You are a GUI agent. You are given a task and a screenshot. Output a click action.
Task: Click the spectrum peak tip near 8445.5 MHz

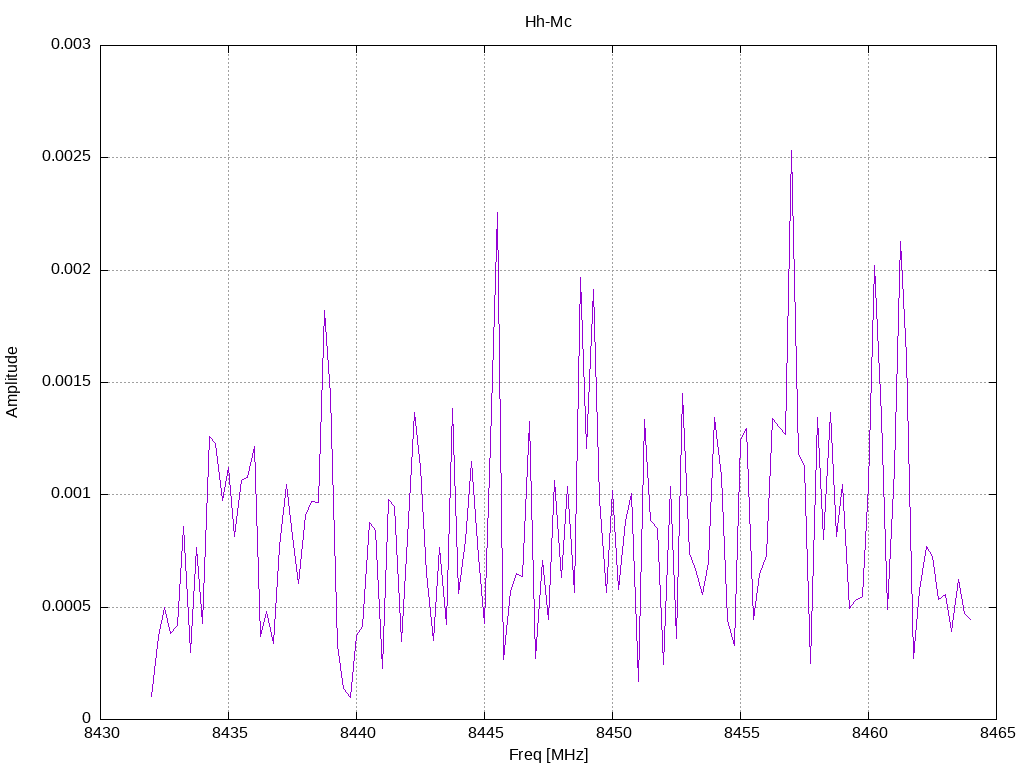[498, 213]
